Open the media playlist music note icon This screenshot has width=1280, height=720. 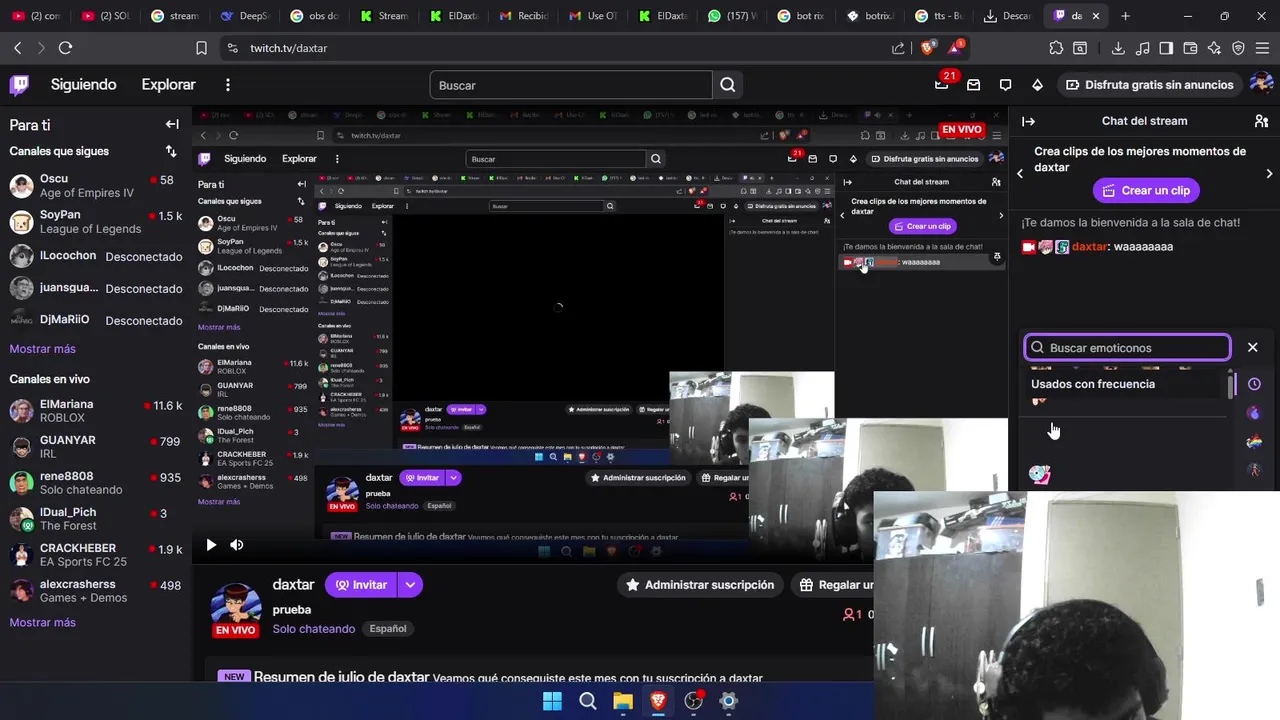click(x=1142, y=48)
